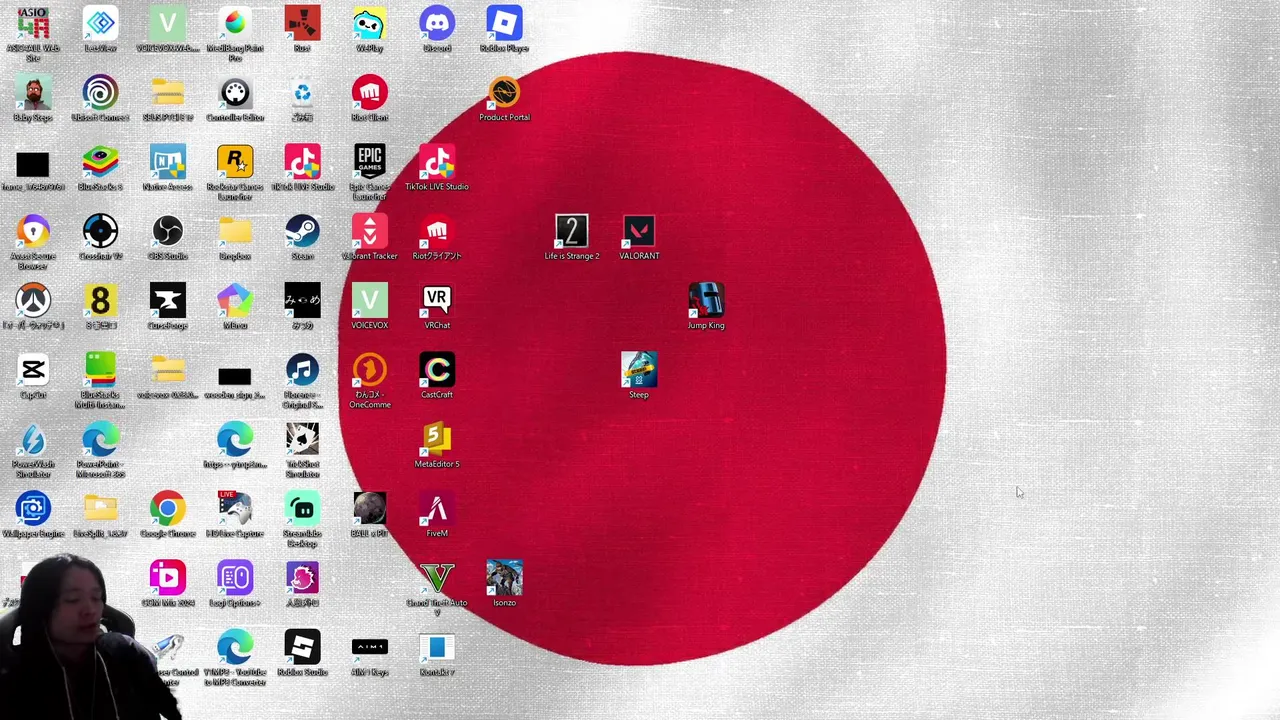Image resolution: width=1280 pixels, height=720 pixels.
Task: Launch the MetaEditor 5 shortcut
Action: (x=437, y=440)
